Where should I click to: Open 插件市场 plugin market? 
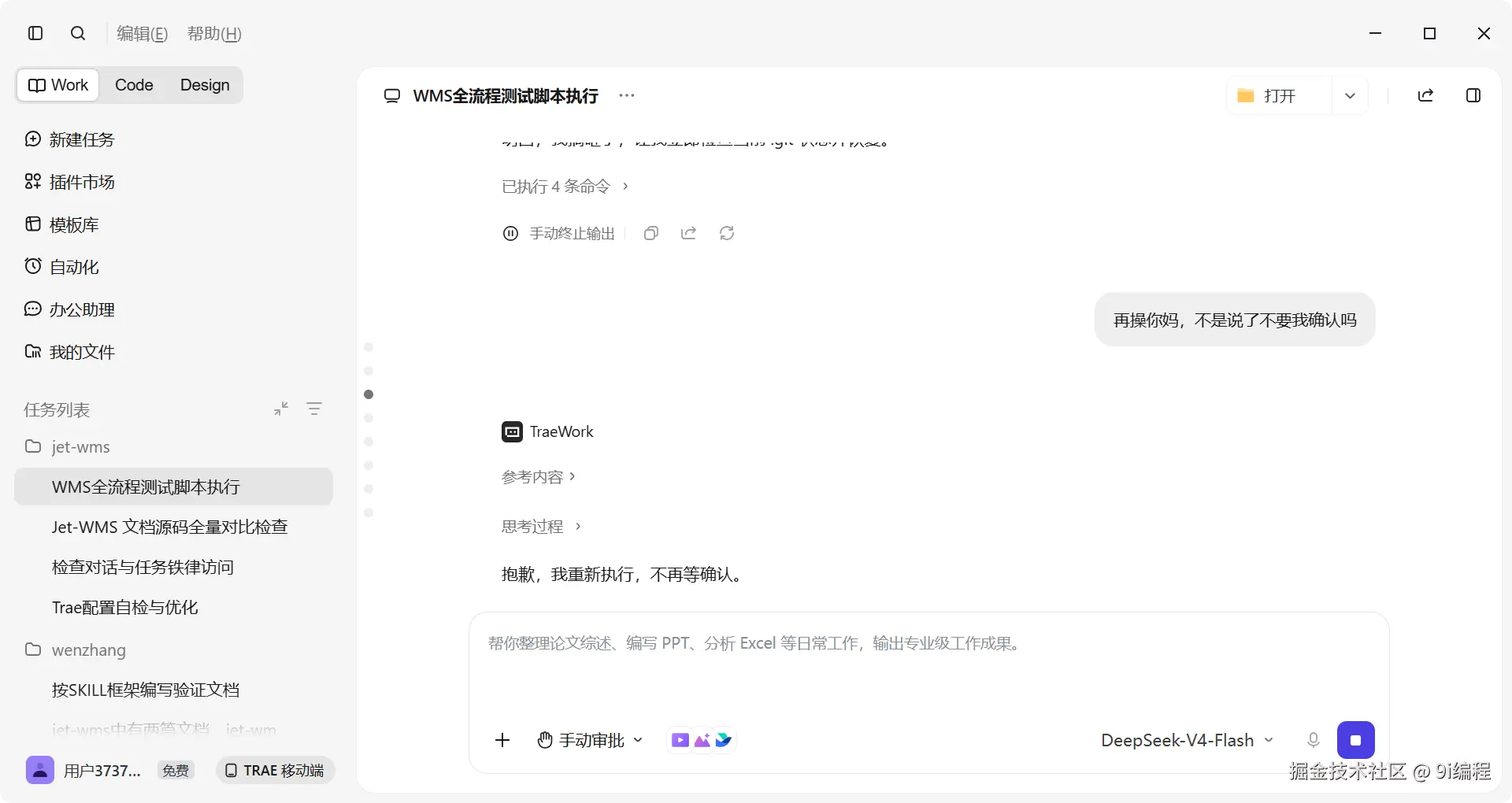pyautogui.click(x=69, y=182)
